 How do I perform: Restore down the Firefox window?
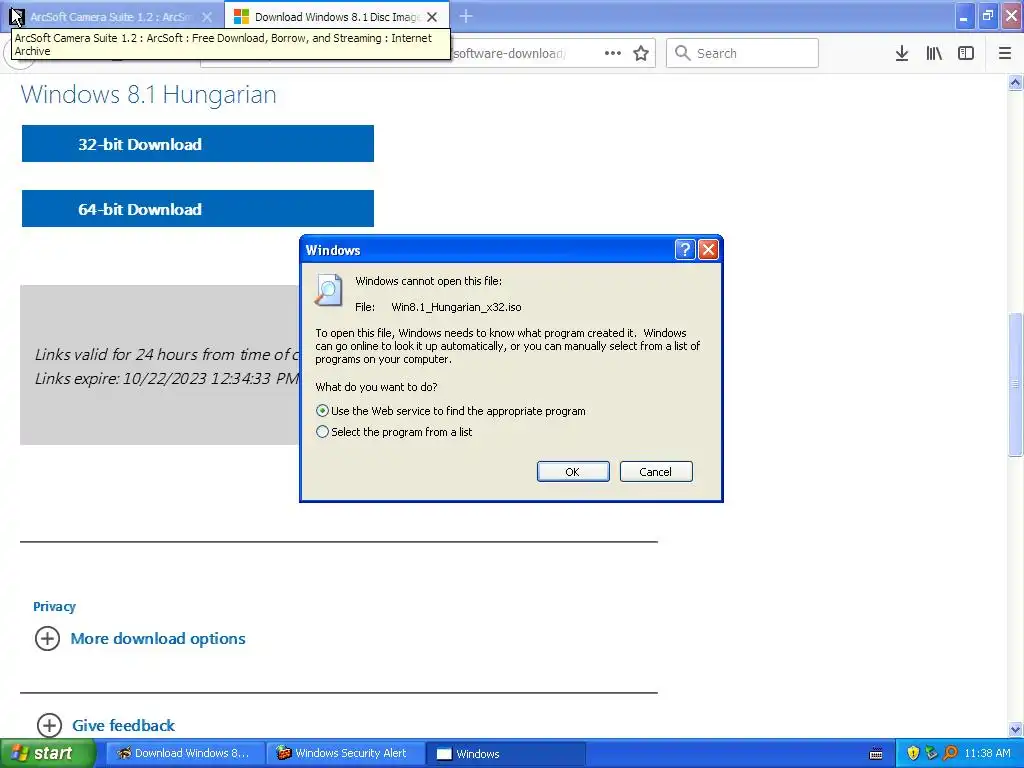(988, 16)
